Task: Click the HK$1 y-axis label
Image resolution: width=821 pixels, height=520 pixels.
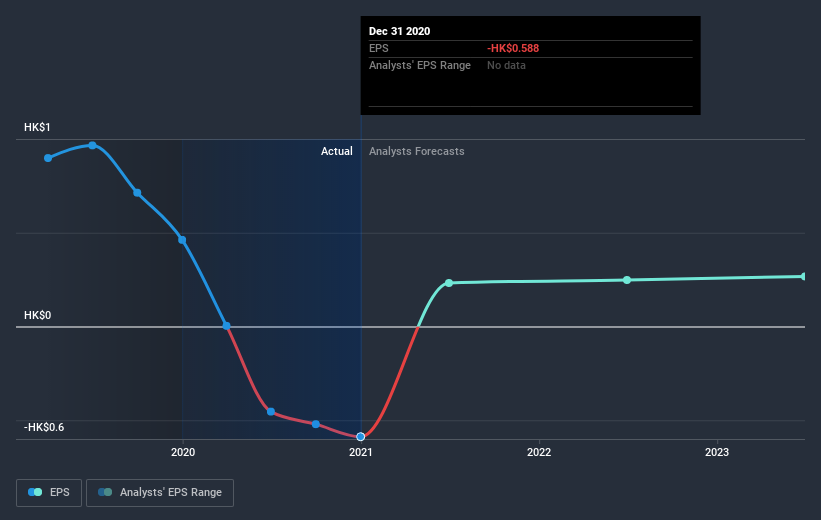Action: pos(37,127)
